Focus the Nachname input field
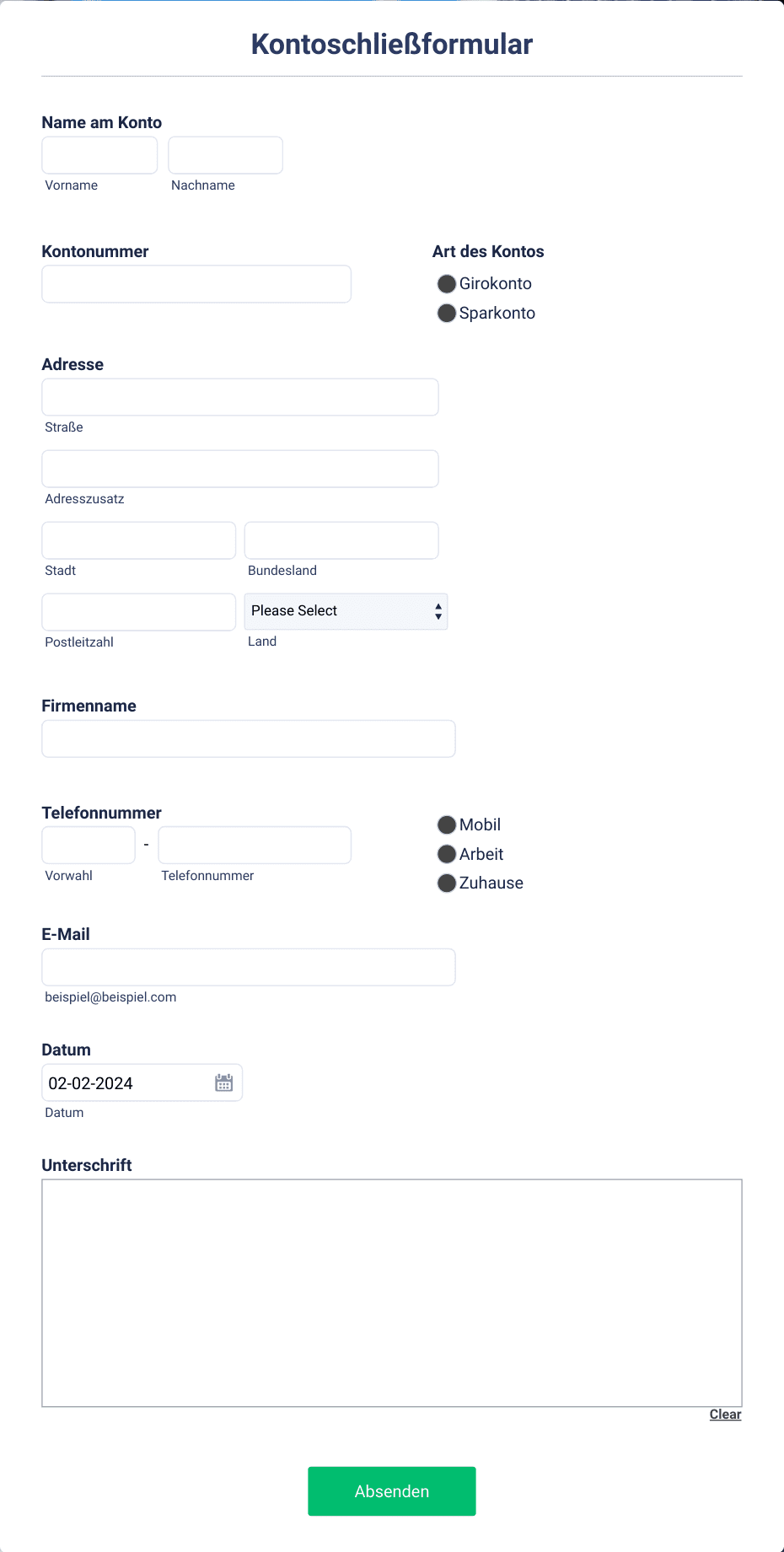 click(225, 155)
